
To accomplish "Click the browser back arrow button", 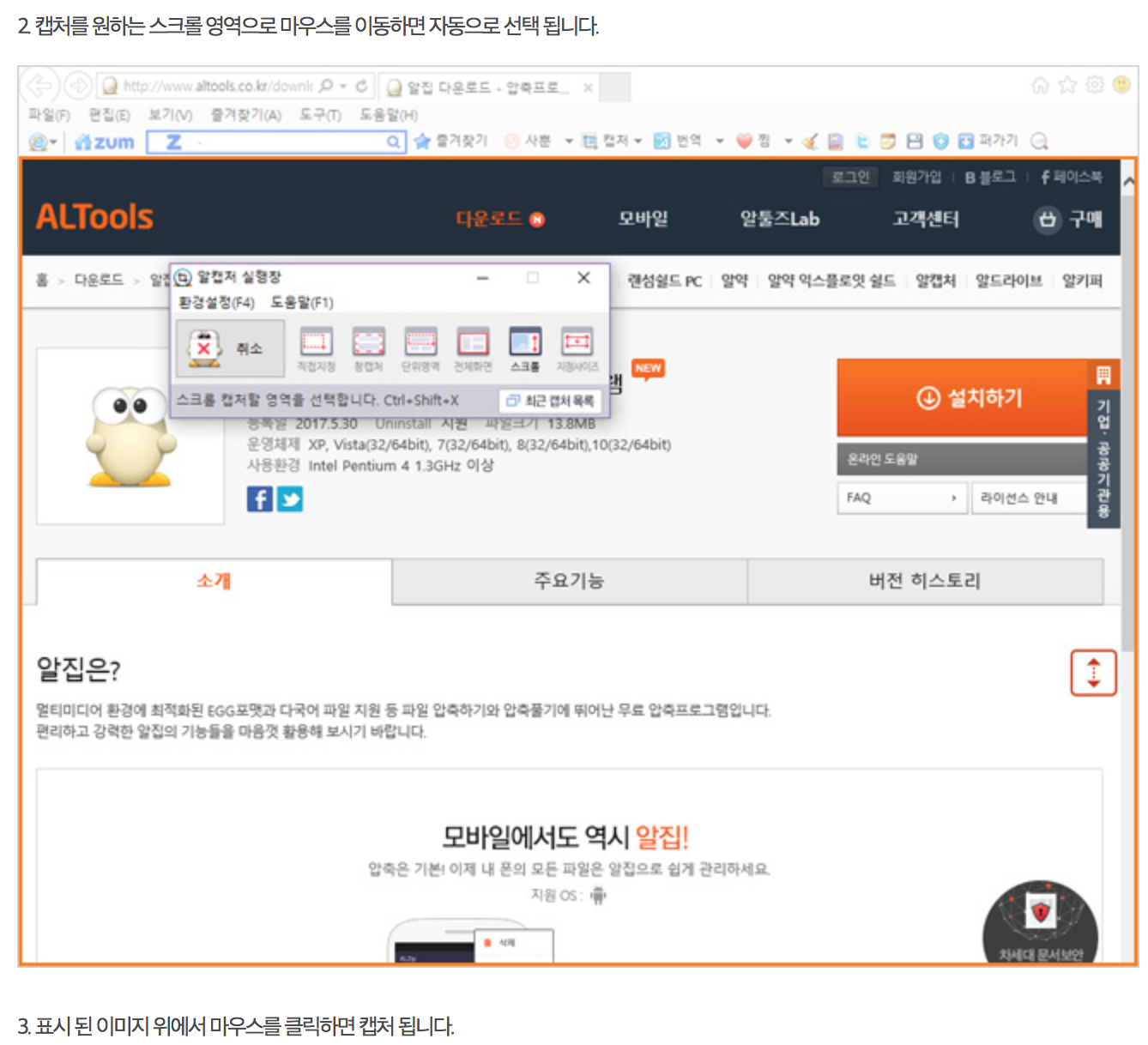I will 40,86.
